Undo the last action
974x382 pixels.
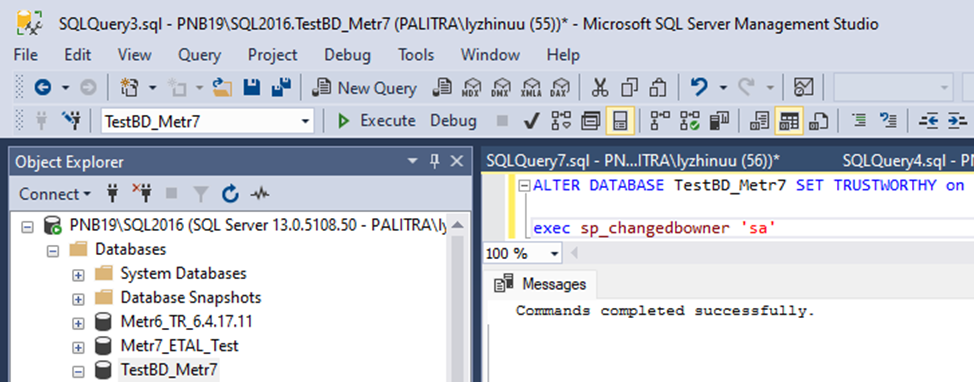pos(699,88)
